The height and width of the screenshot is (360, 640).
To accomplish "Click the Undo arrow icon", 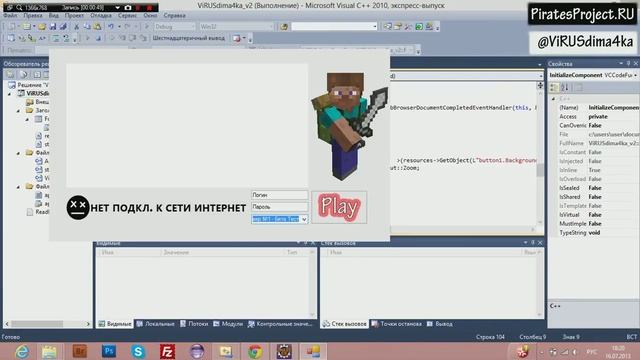I will pyautogui.click(x=111, y=27).
